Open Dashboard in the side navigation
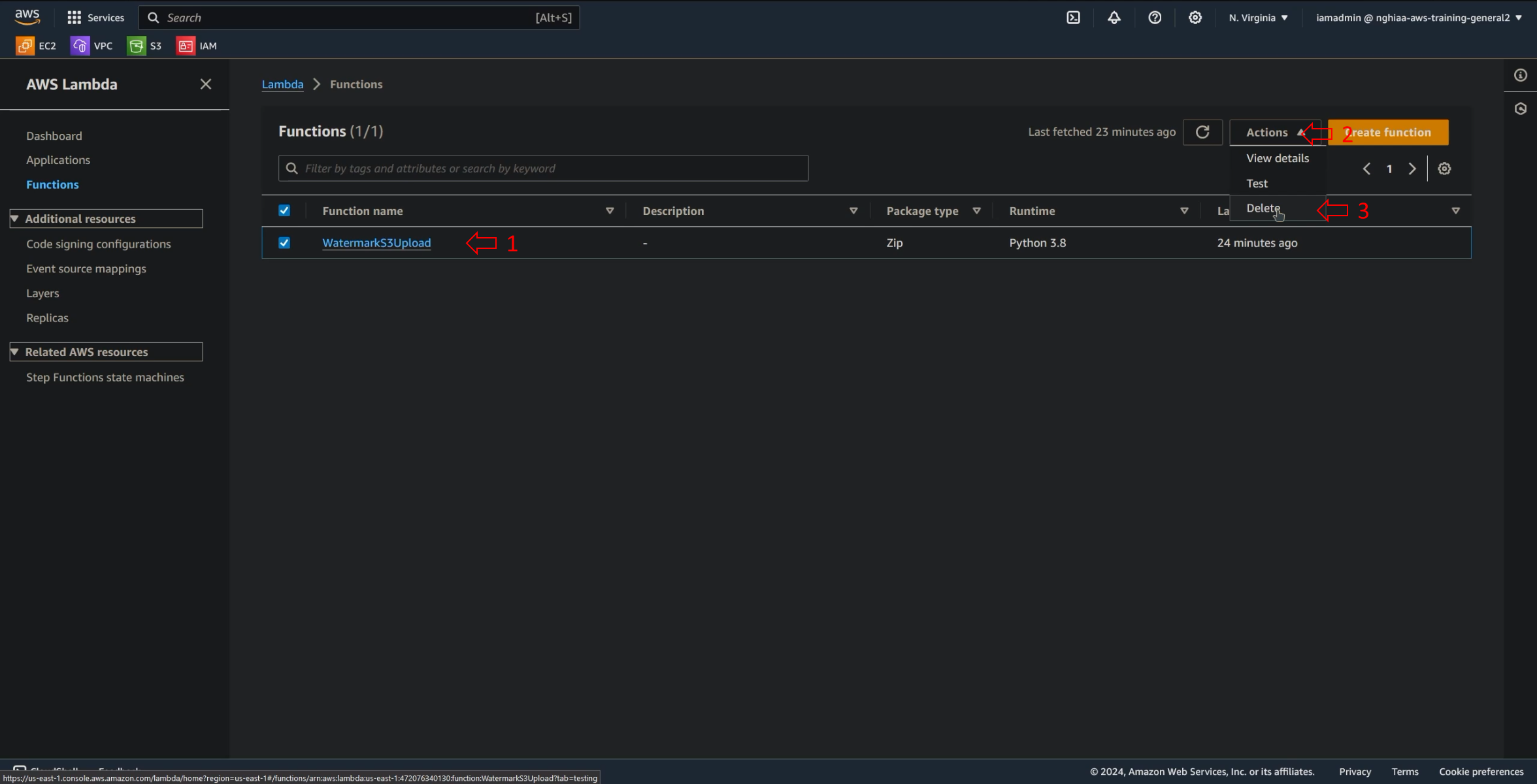Viewport: 1537px width, 784px height. pyautogui.click(x=54, y=136)
